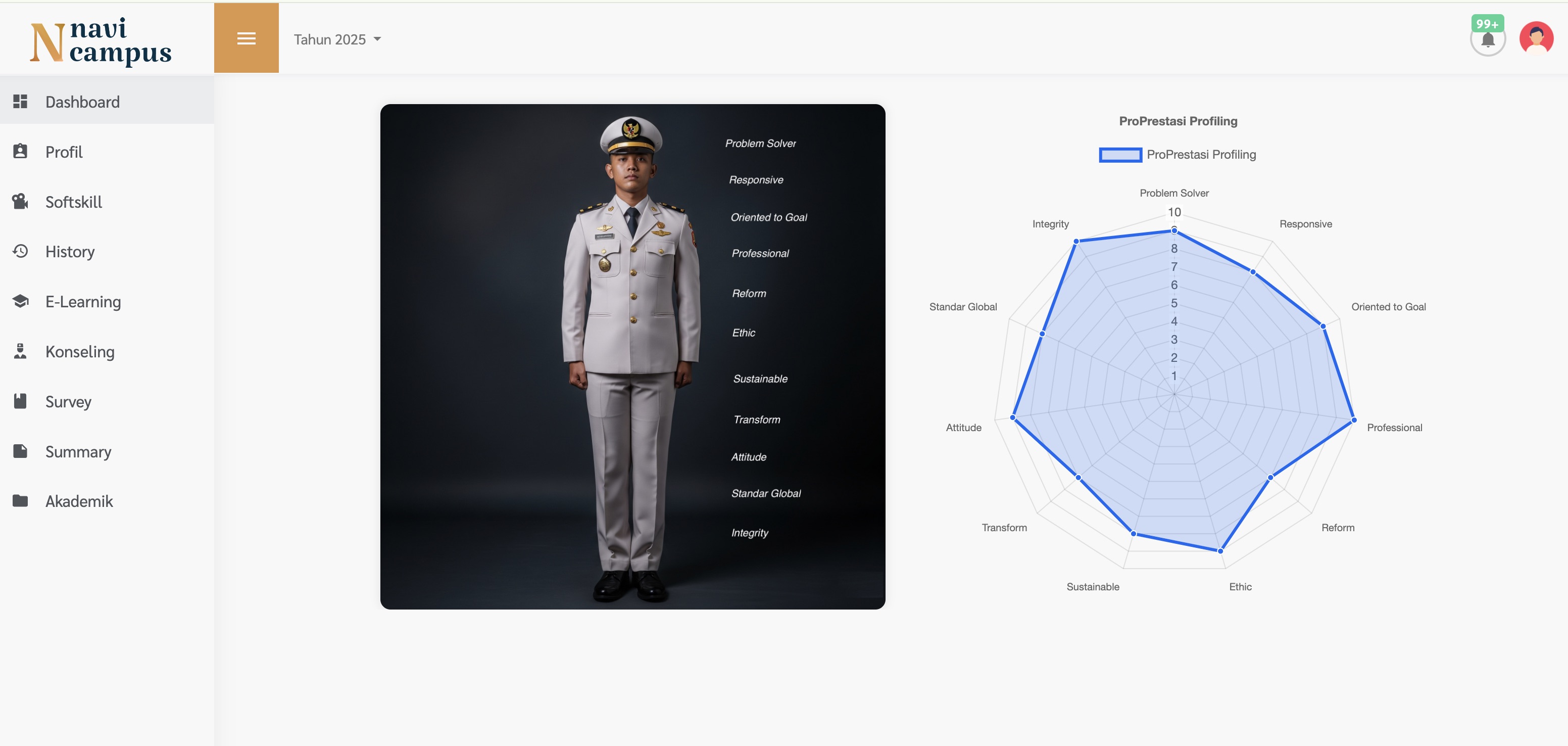Viewport: 1568px width, 746px height.
Task: Click the Problem Solver data point on radar
Action: tap(1174, 231)
